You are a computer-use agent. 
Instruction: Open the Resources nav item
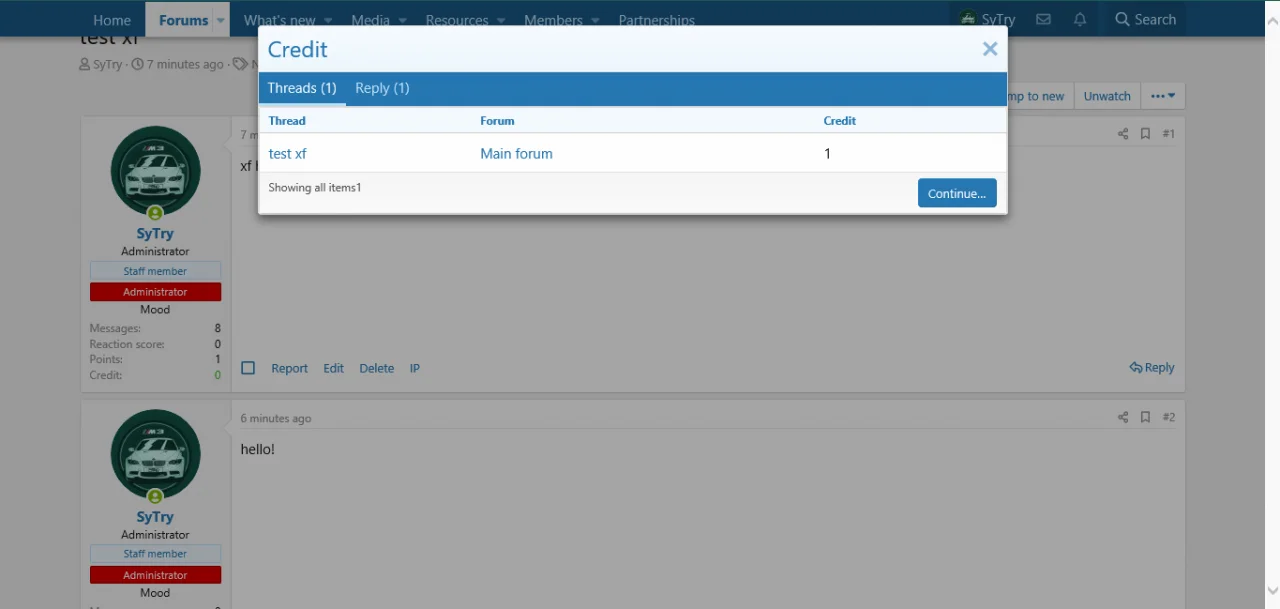pos(457,20)
